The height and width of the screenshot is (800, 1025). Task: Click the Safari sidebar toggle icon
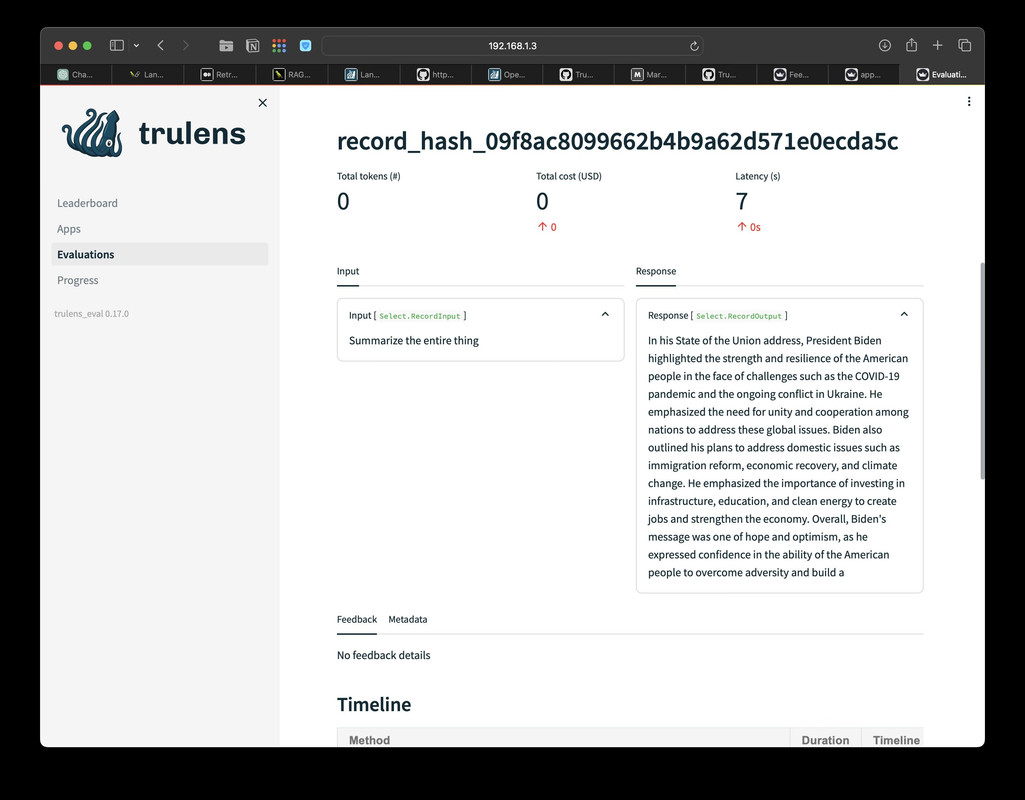point(116,45)
